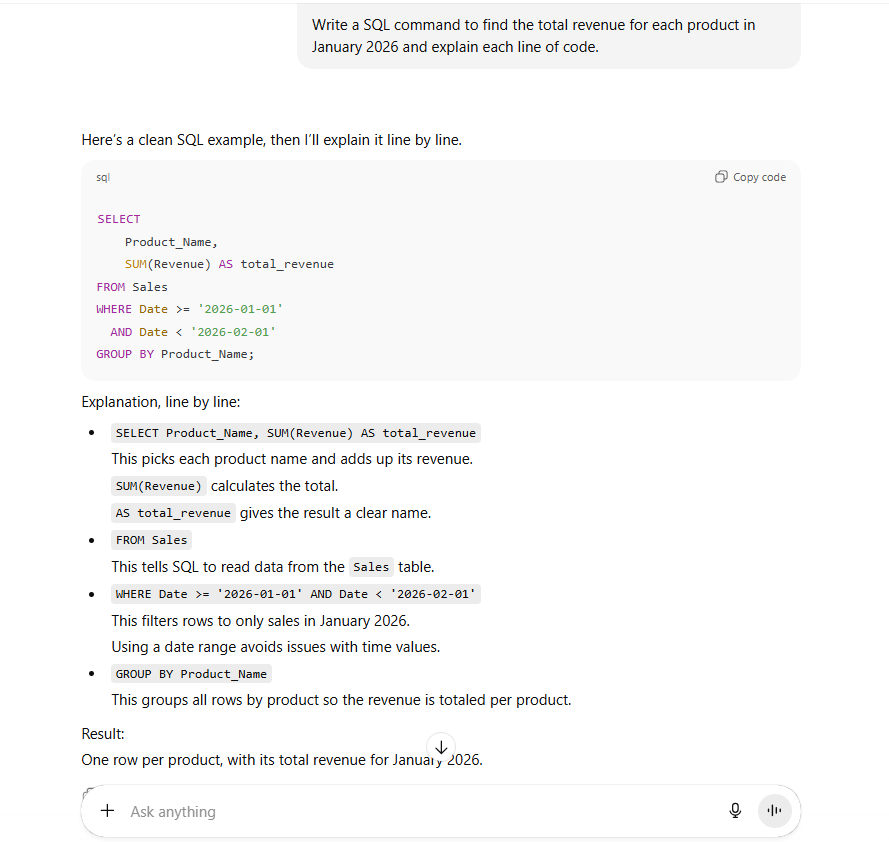The width and height of the screenshot is (889, 842).
Task: Click the WHERE date range code chip
Action: pos(296,593)
